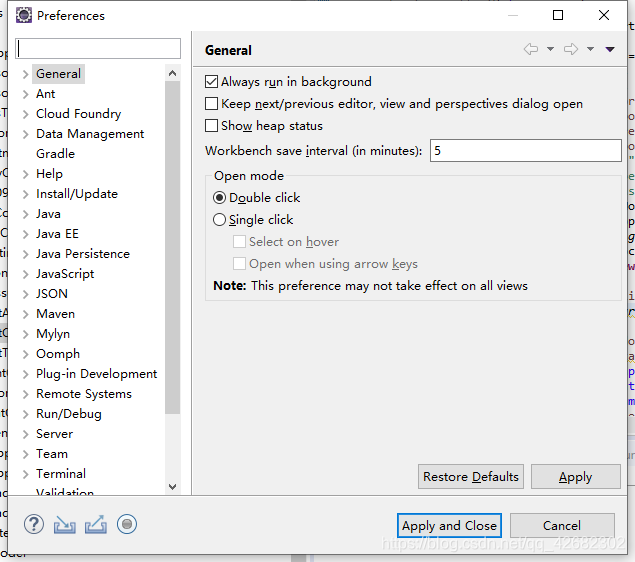Open Plug-in Development preferences
Viewport: 635px width, 562px height.
[x=96, y=374]
